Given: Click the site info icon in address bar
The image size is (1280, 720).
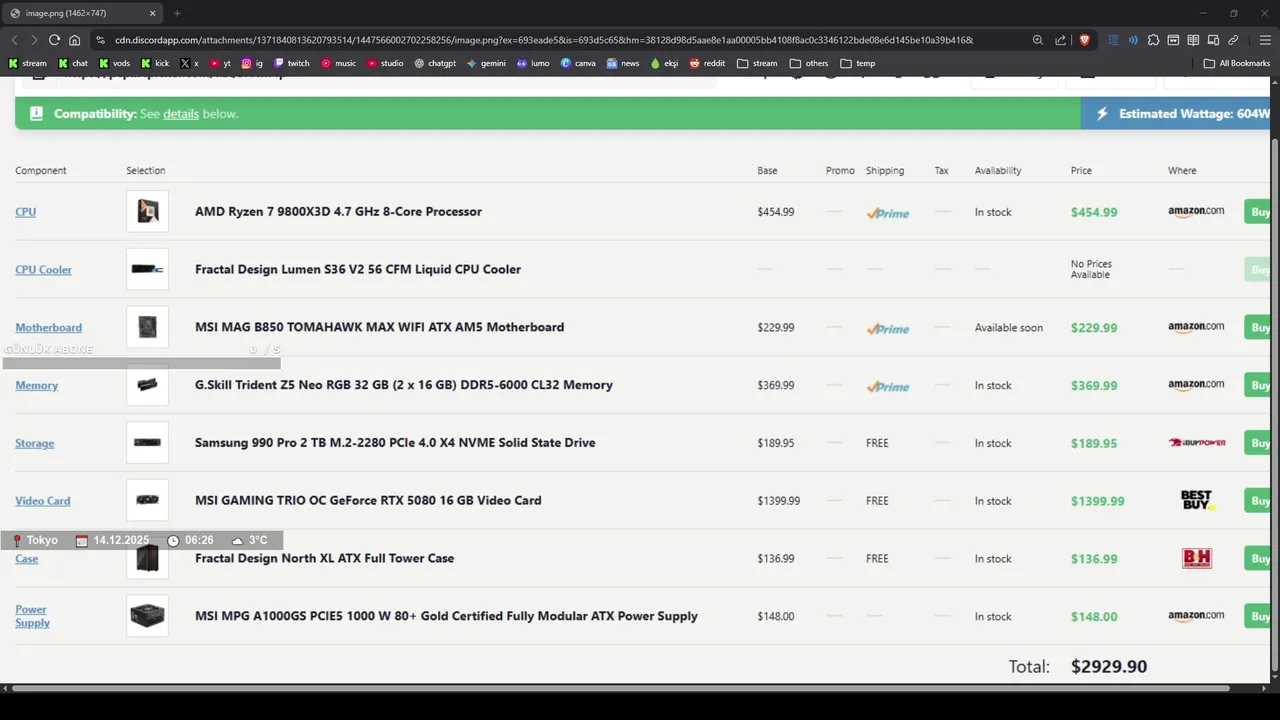Looking at the screenshot, I should [100, 40].
